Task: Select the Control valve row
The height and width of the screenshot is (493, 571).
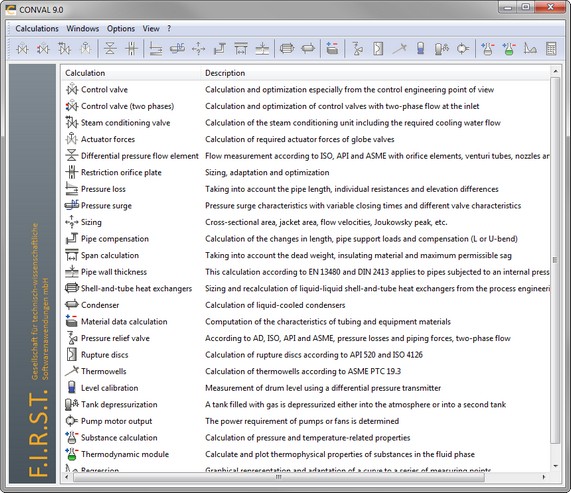Action: [x=306, y=90]
